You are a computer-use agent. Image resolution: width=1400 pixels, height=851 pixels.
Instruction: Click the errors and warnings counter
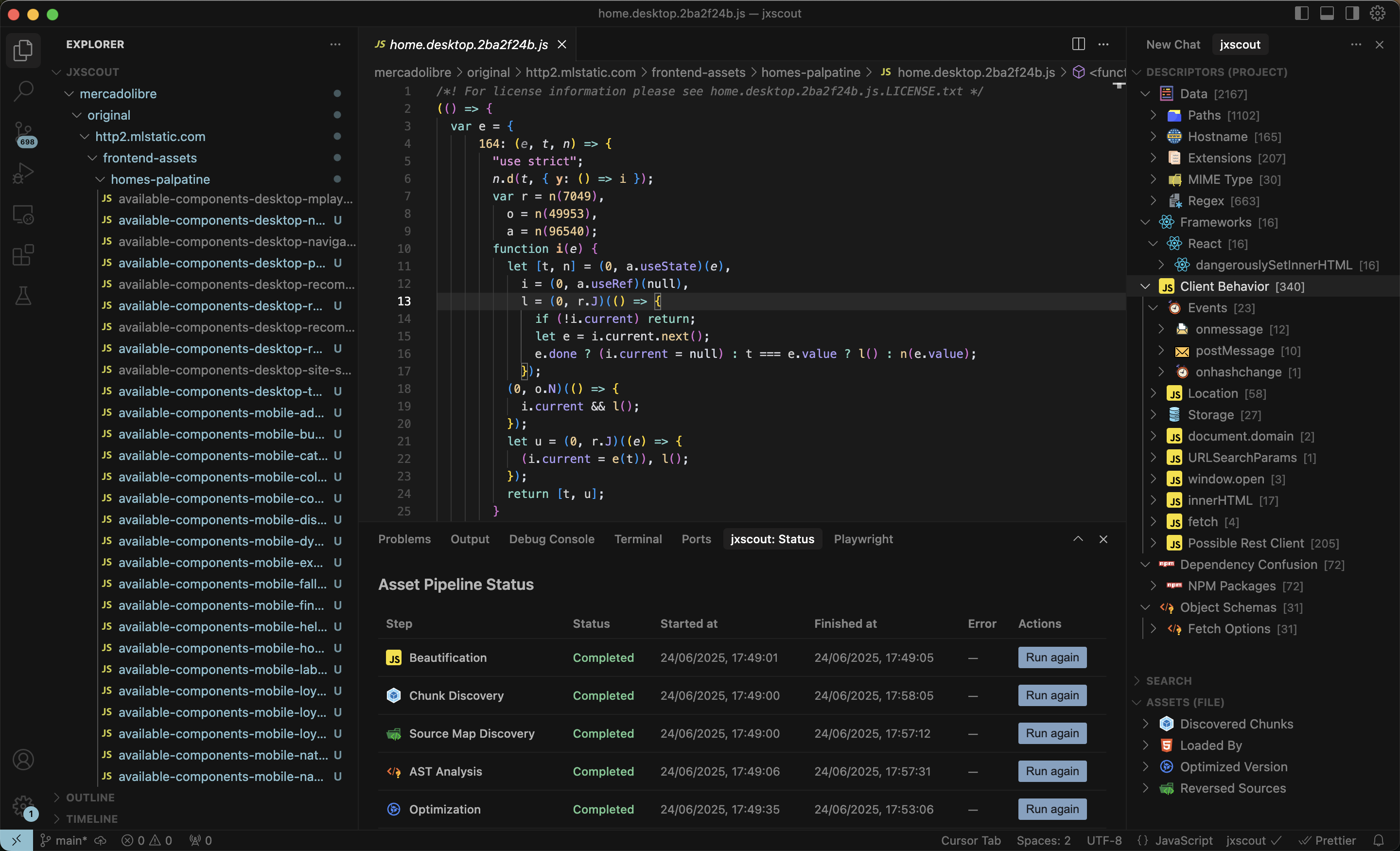point(147,840)
